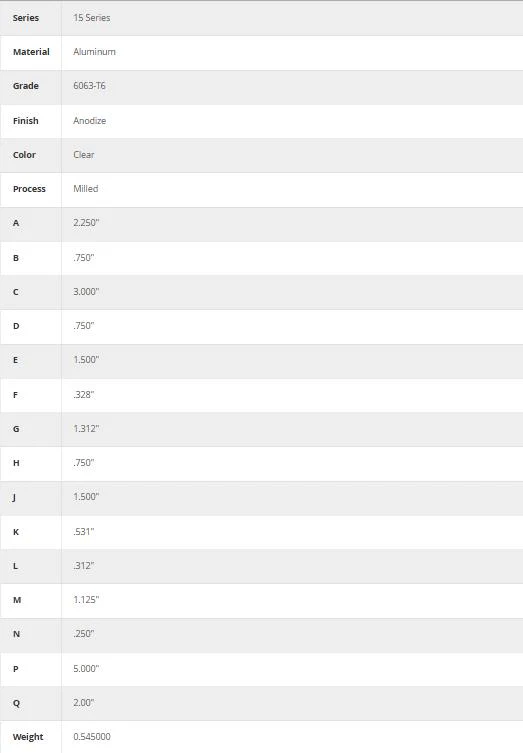The height and width of the screenshot is (753, 523).
Task: Select dimension P value 5.000"
Action: point(86,668)
